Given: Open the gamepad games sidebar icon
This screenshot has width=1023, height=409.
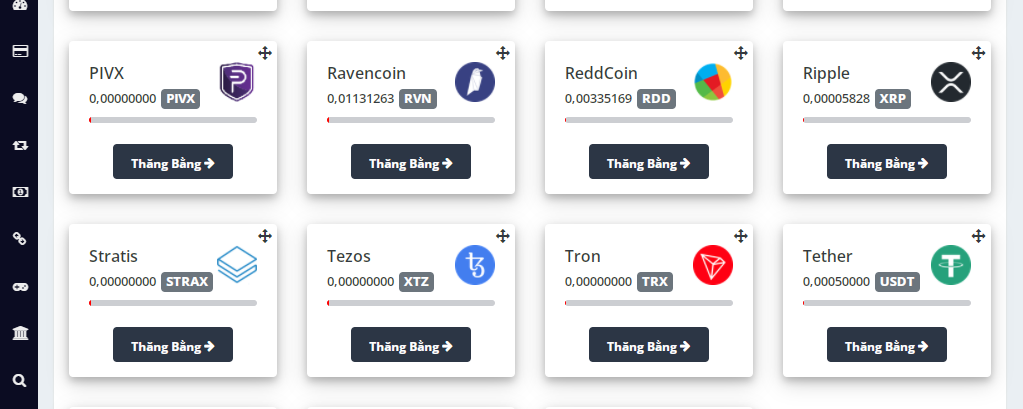Looking at the screenshot, I should (x=19, y=286).
